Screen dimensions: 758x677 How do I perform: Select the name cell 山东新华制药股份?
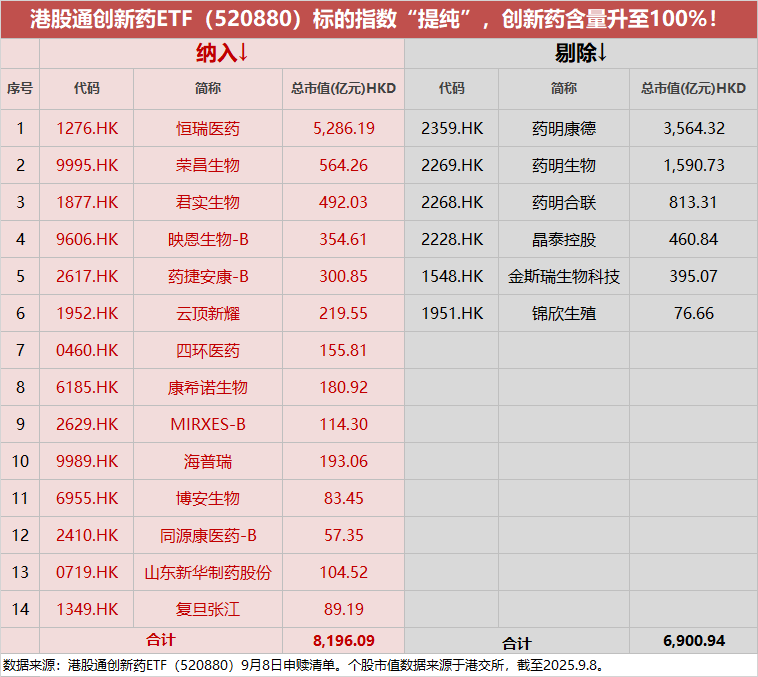click(x=208, y=573)
